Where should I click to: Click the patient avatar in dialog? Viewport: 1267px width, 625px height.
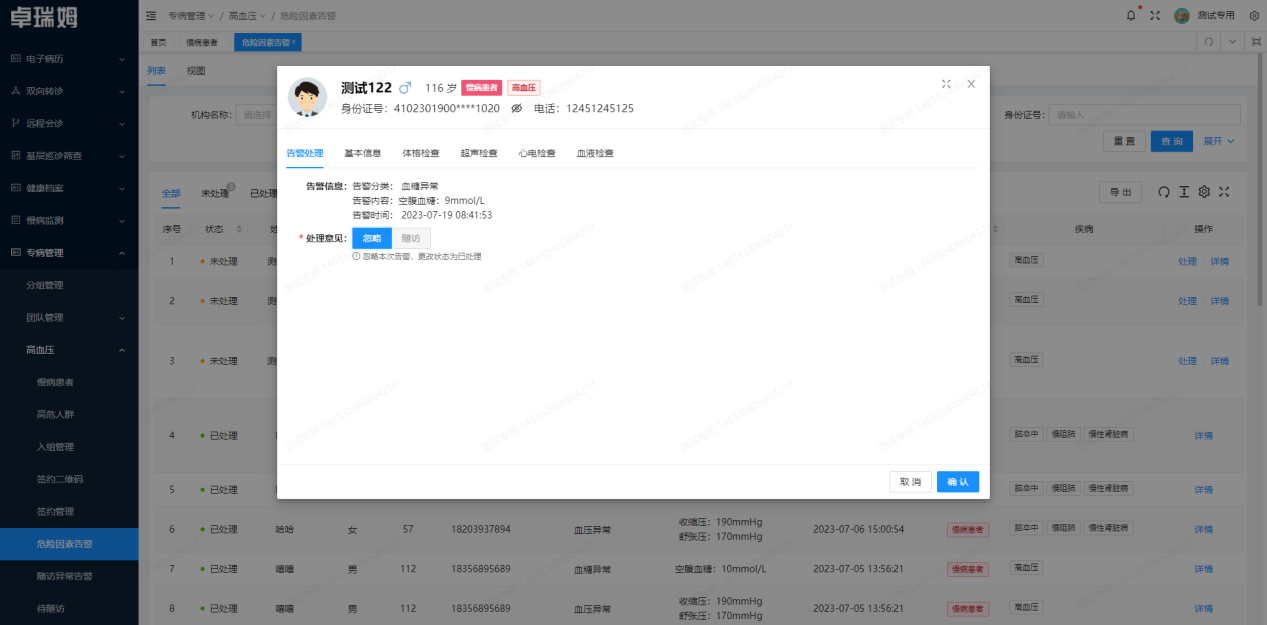[x=307, y=97]
